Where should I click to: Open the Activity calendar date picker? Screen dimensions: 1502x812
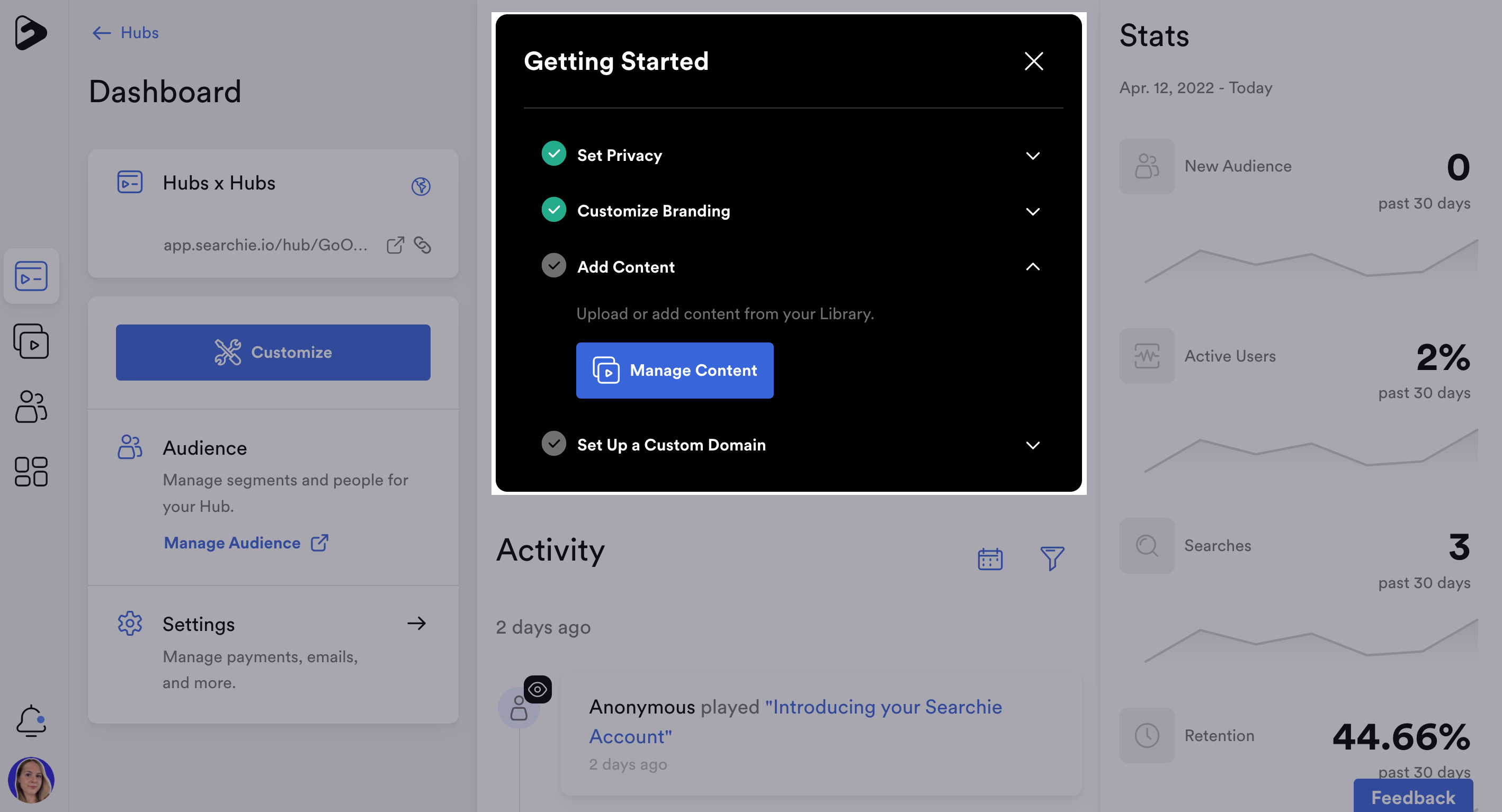click(990, 559)
